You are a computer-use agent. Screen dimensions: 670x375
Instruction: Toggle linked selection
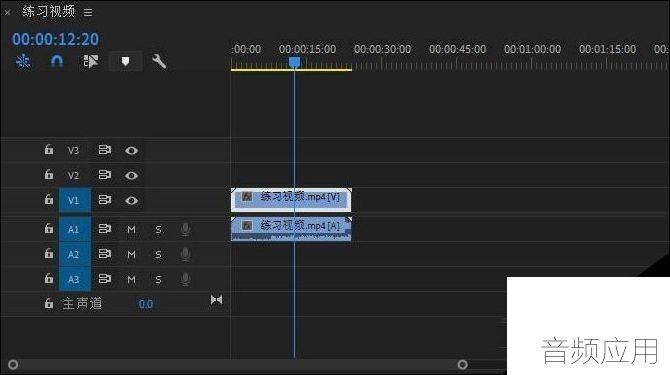pos(91,62)
